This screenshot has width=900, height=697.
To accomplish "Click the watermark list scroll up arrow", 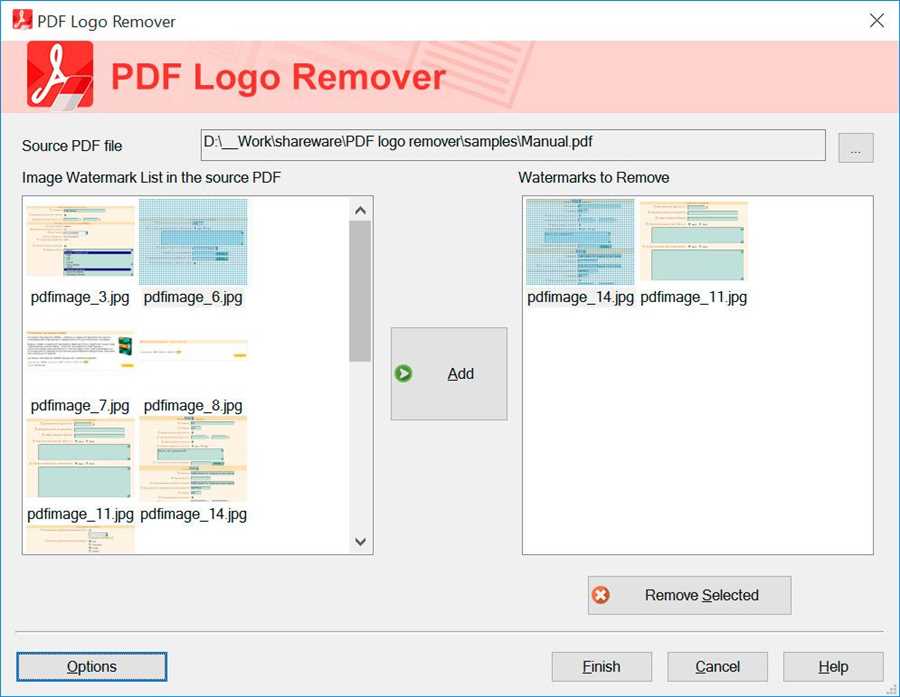I will (x=360, y=210).
